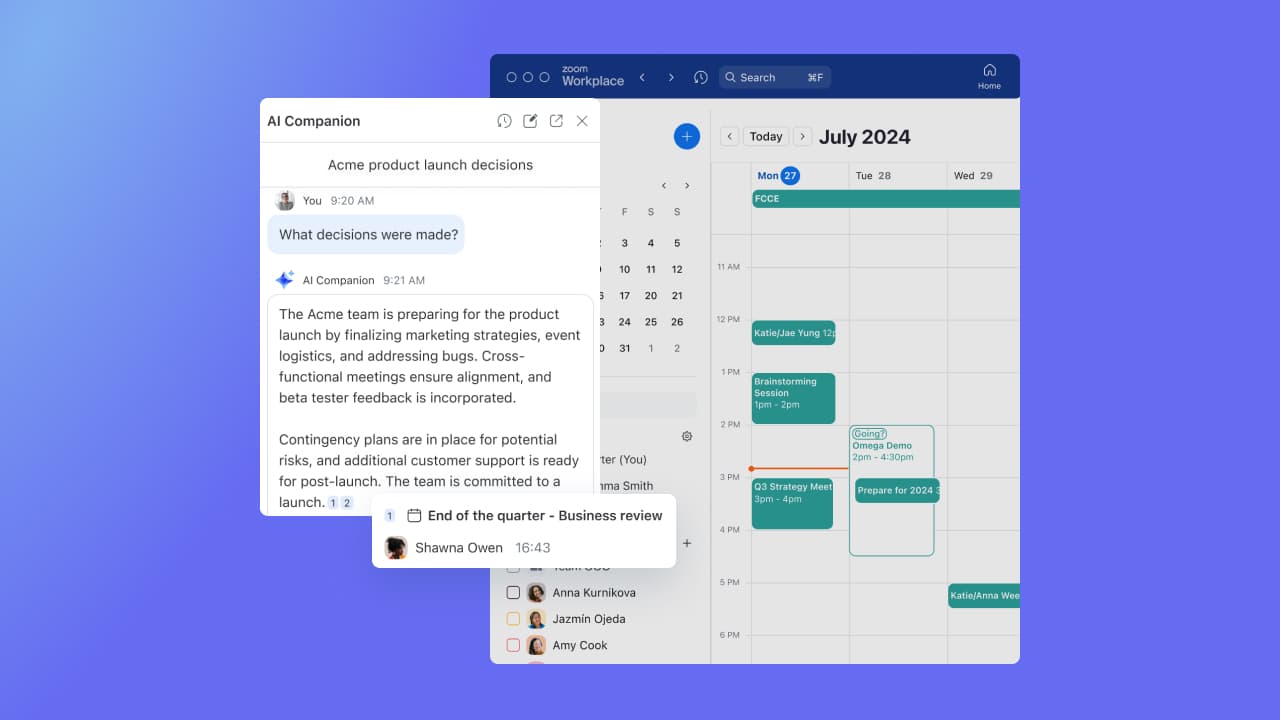Start a new AI Companion chat

click(530, 121)
